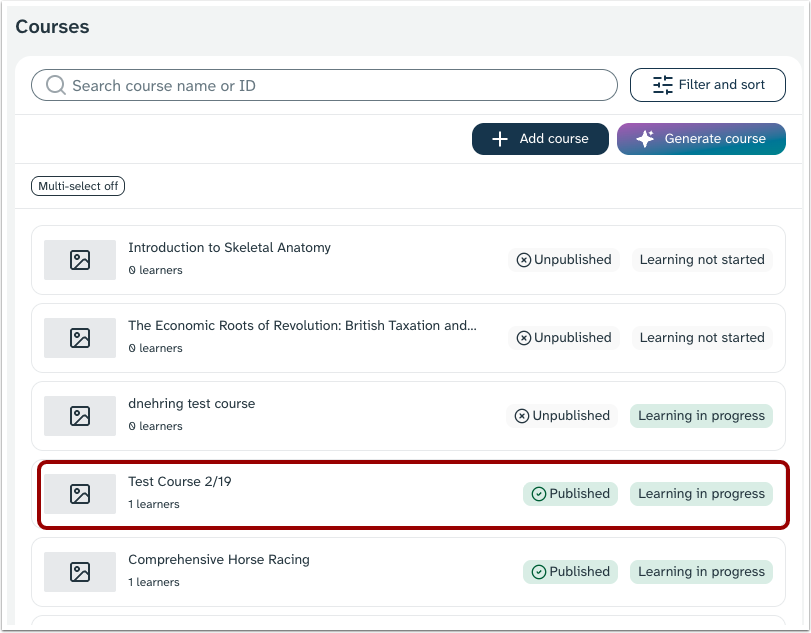The width and height of the screenshot is (811, 633).
Task: Open the Introduction to Skeletal Anatomy image placeholder
Action: (x=80, y=260)
